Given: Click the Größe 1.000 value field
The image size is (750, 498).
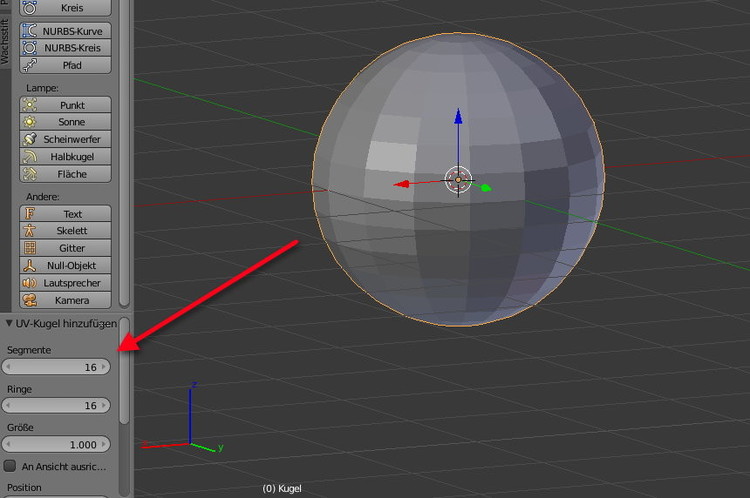Looking at the screenshot, I should tap(56, 444).
